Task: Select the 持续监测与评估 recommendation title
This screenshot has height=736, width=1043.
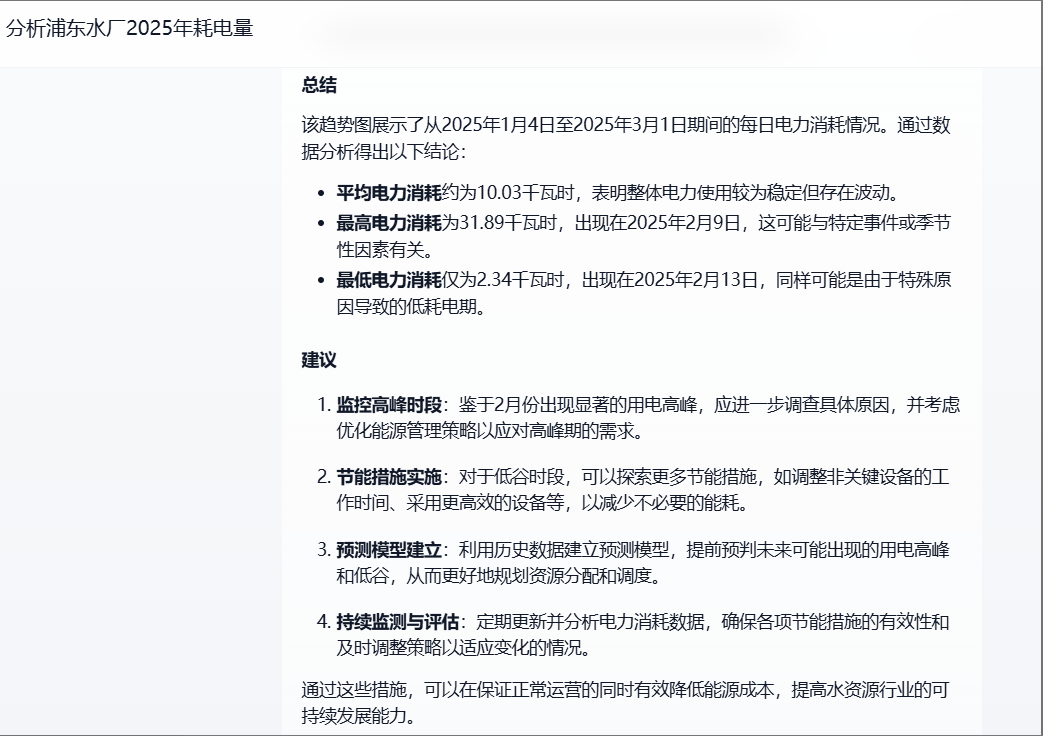Action: click(397, 622)
